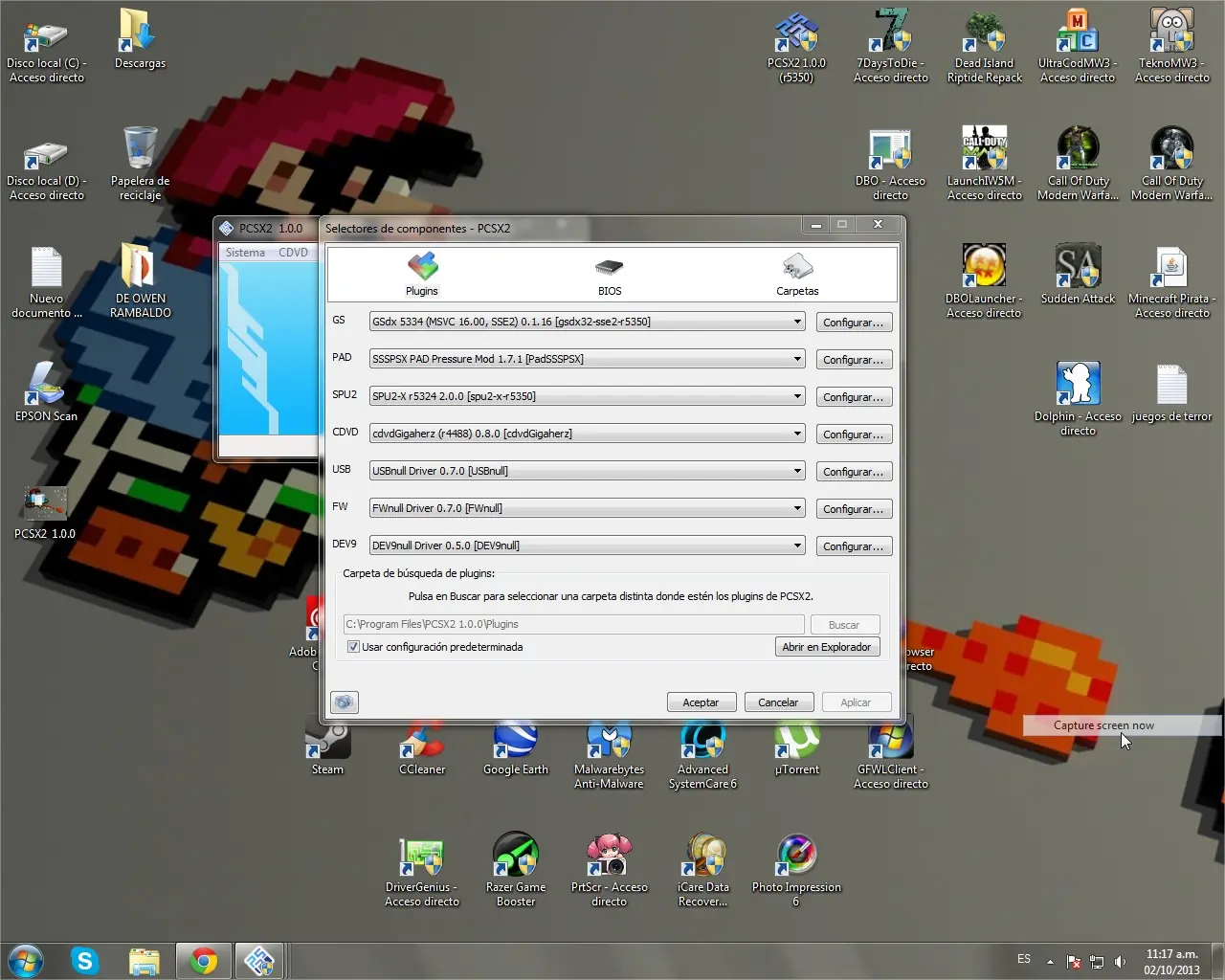Expand the GS plugin dropdown
The height and width of the screenshot is (980, 1225).
click(x=587, y=322)
